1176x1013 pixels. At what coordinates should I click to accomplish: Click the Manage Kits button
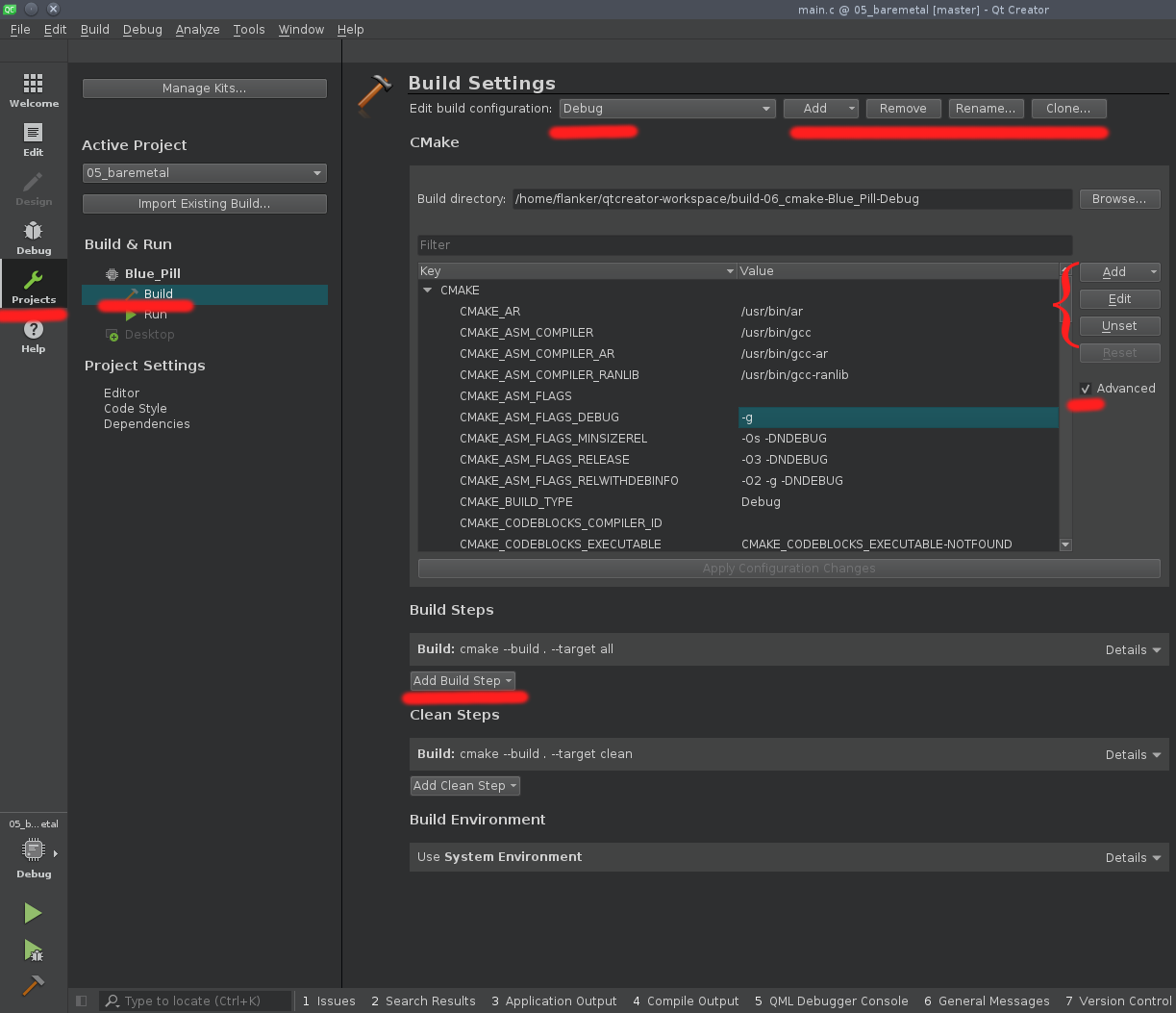[204, 88]
